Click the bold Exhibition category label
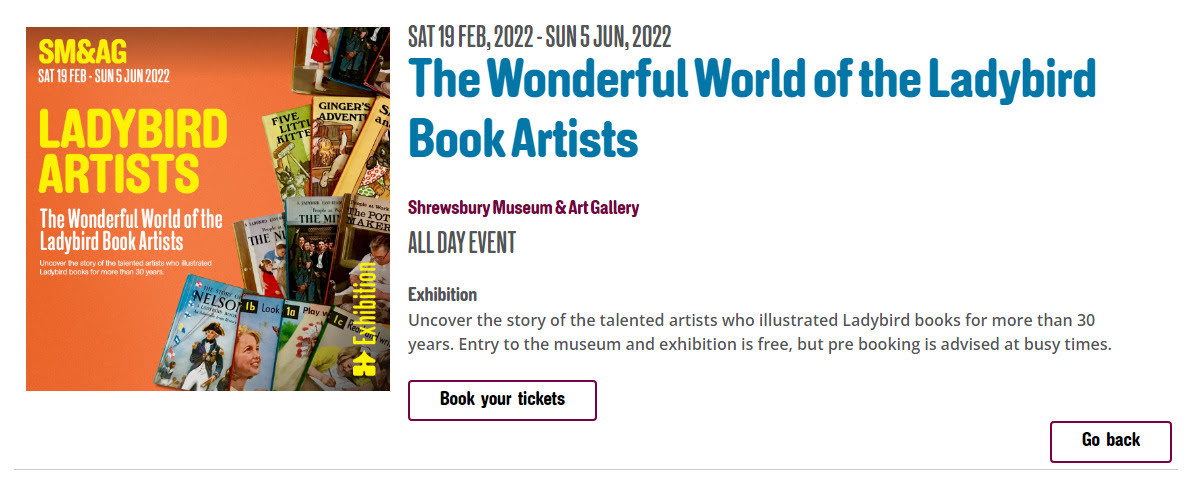 tap(442, 295)
